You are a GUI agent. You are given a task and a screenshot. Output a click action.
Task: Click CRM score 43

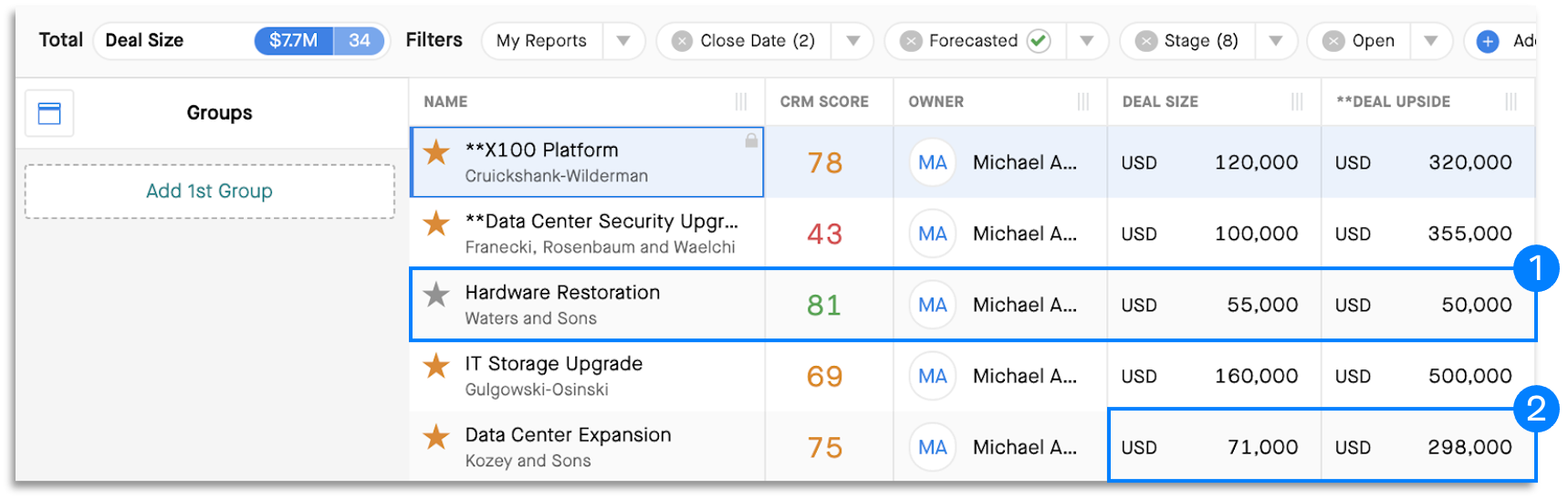click(825, 234)
